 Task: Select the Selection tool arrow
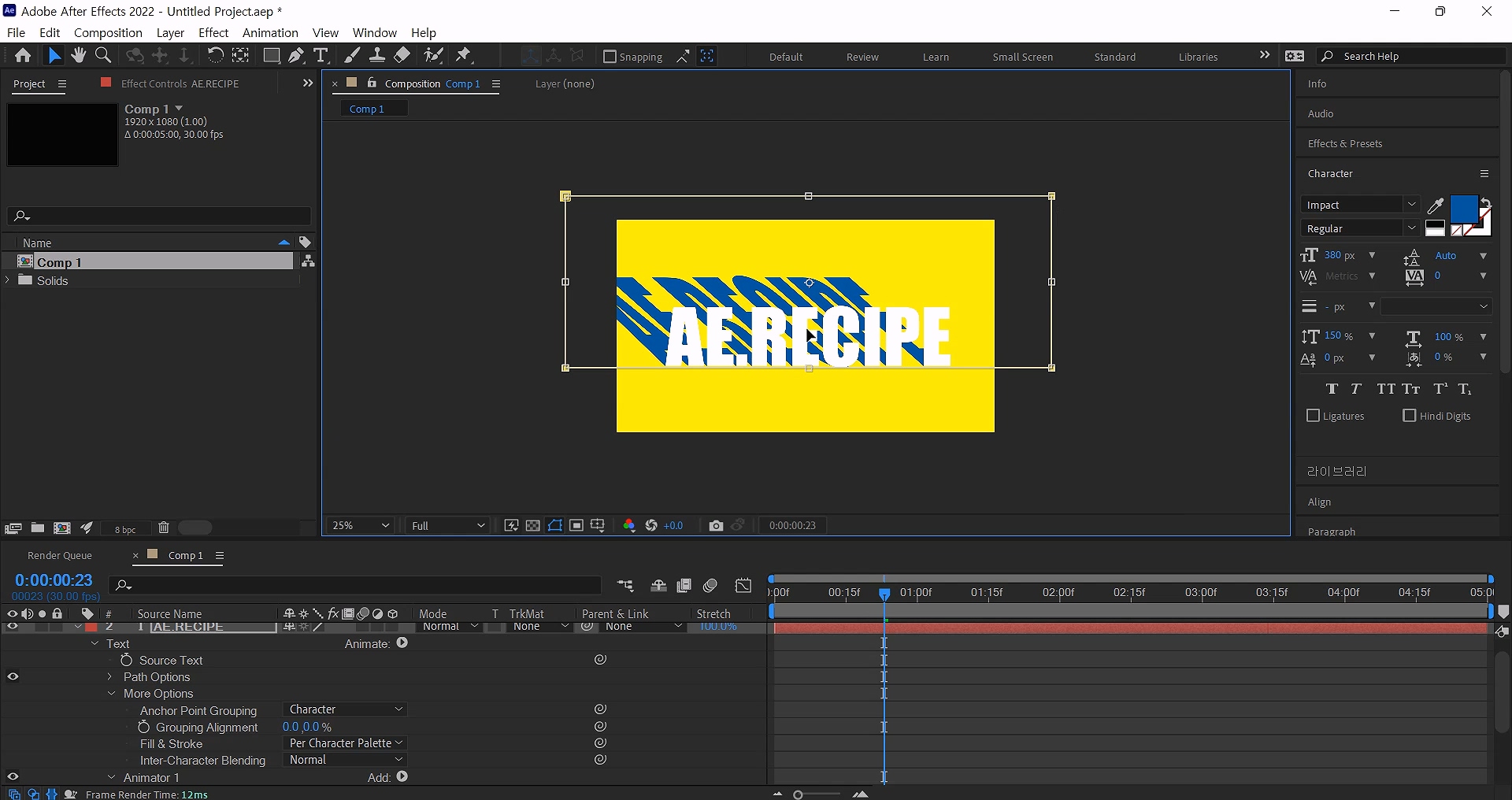pos(54,56)
